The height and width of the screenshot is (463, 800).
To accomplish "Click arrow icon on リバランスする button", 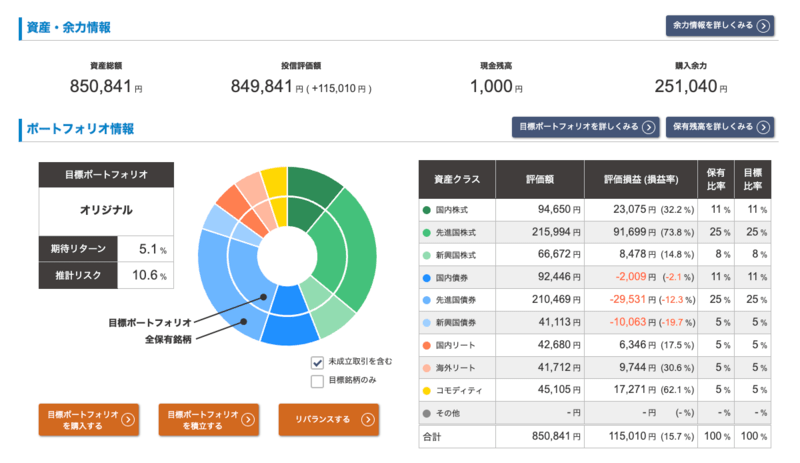I will click(x=368, y=420).
